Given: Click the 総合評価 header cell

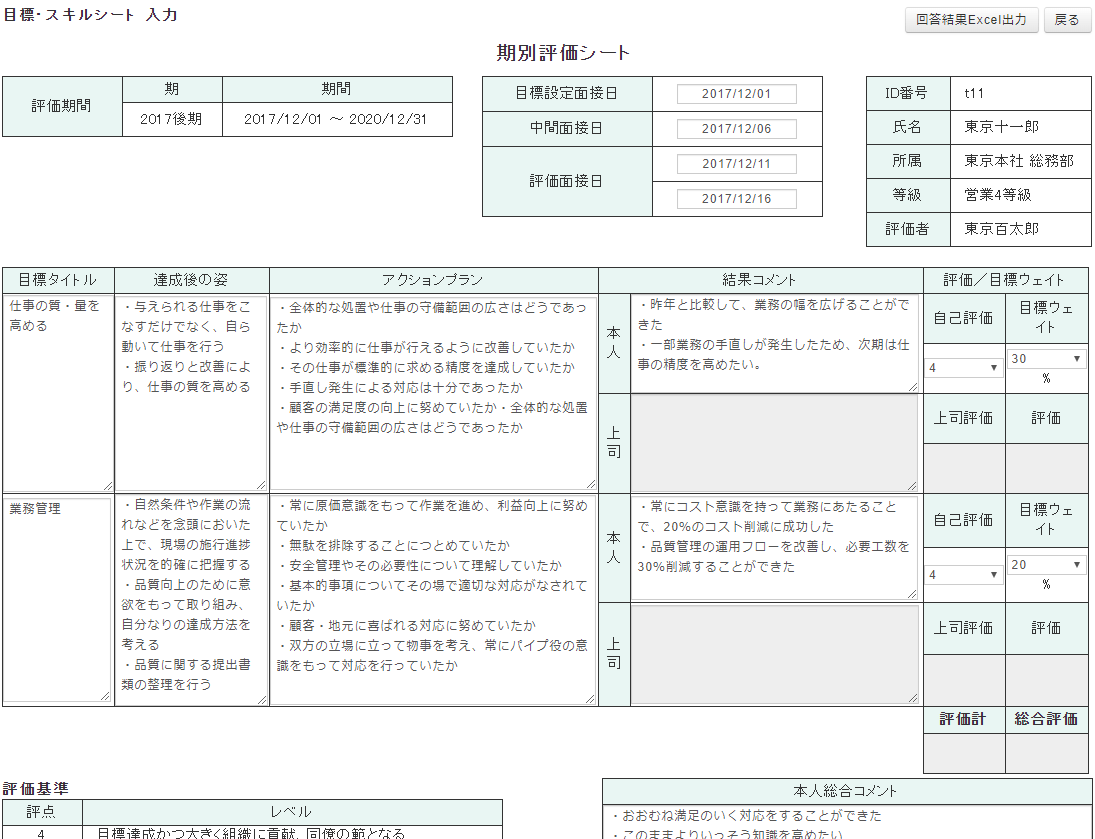Looking at the screenshot, I should click(x=1046, y=719).
